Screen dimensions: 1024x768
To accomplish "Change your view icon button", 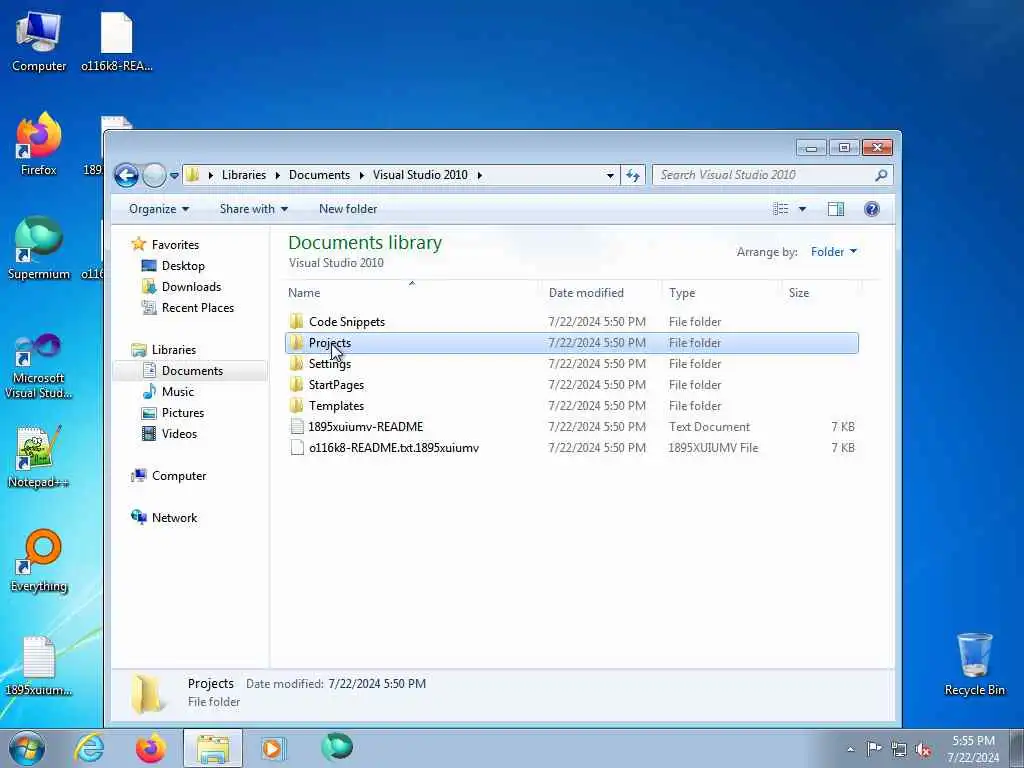I will [780, 209].
